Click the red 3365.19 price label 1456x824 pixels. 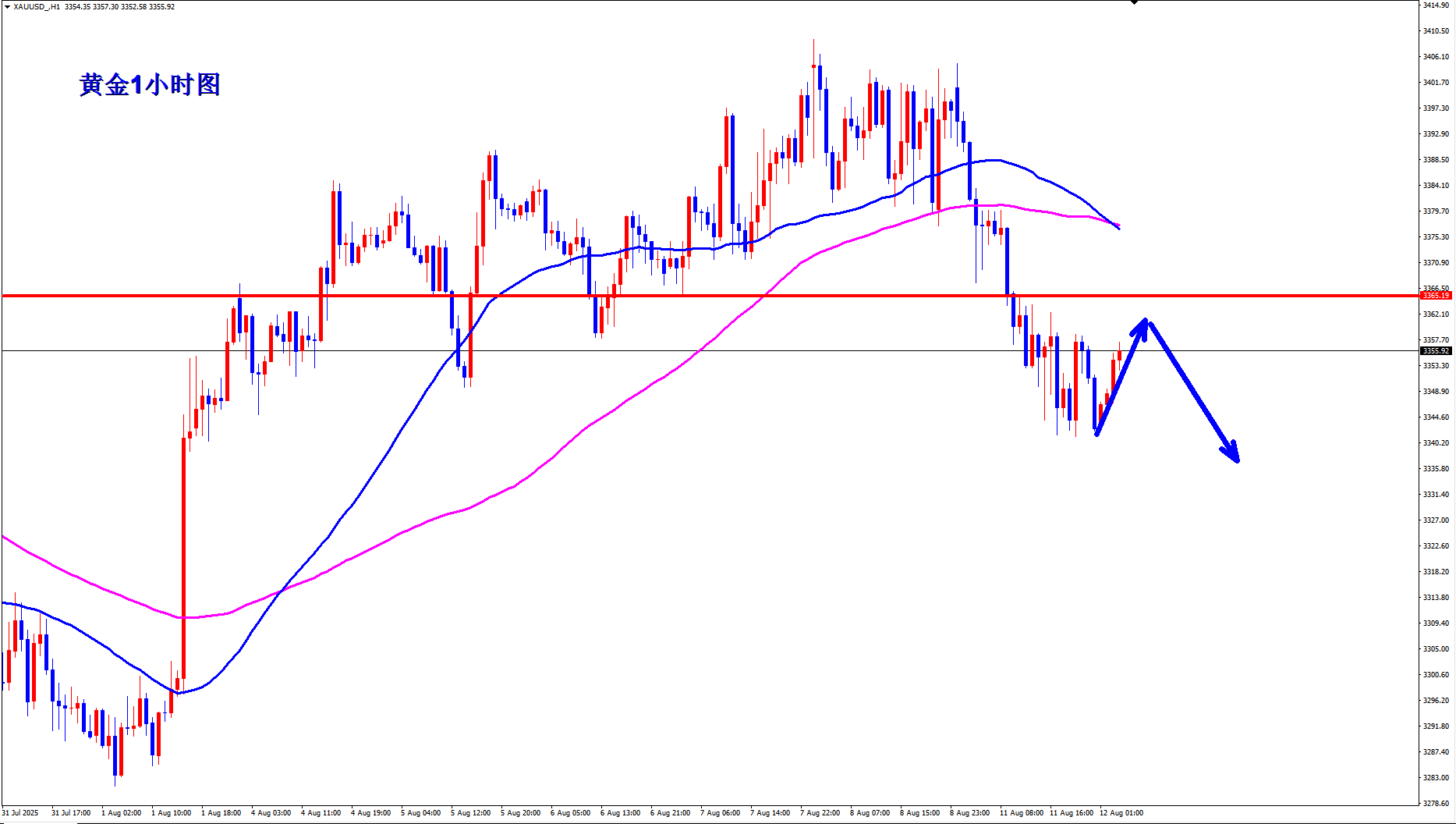coord(1436,296)
